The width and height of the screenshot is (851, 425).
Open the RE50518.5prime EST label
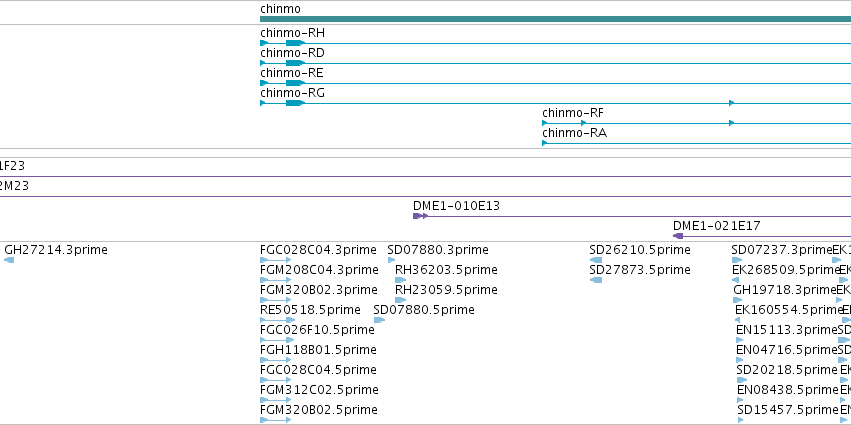pos(310,310)
